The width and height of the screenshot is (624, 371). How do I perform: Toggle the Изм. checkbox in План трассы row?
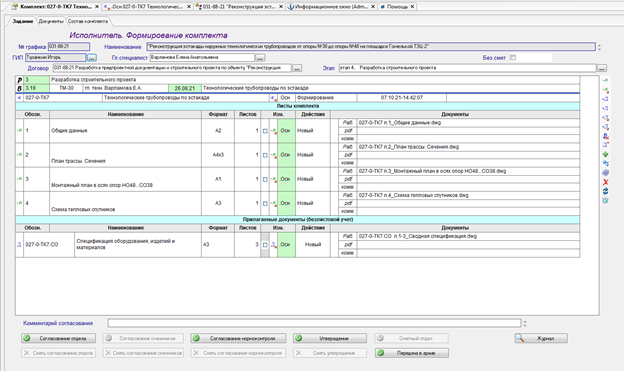click(265, 155)
